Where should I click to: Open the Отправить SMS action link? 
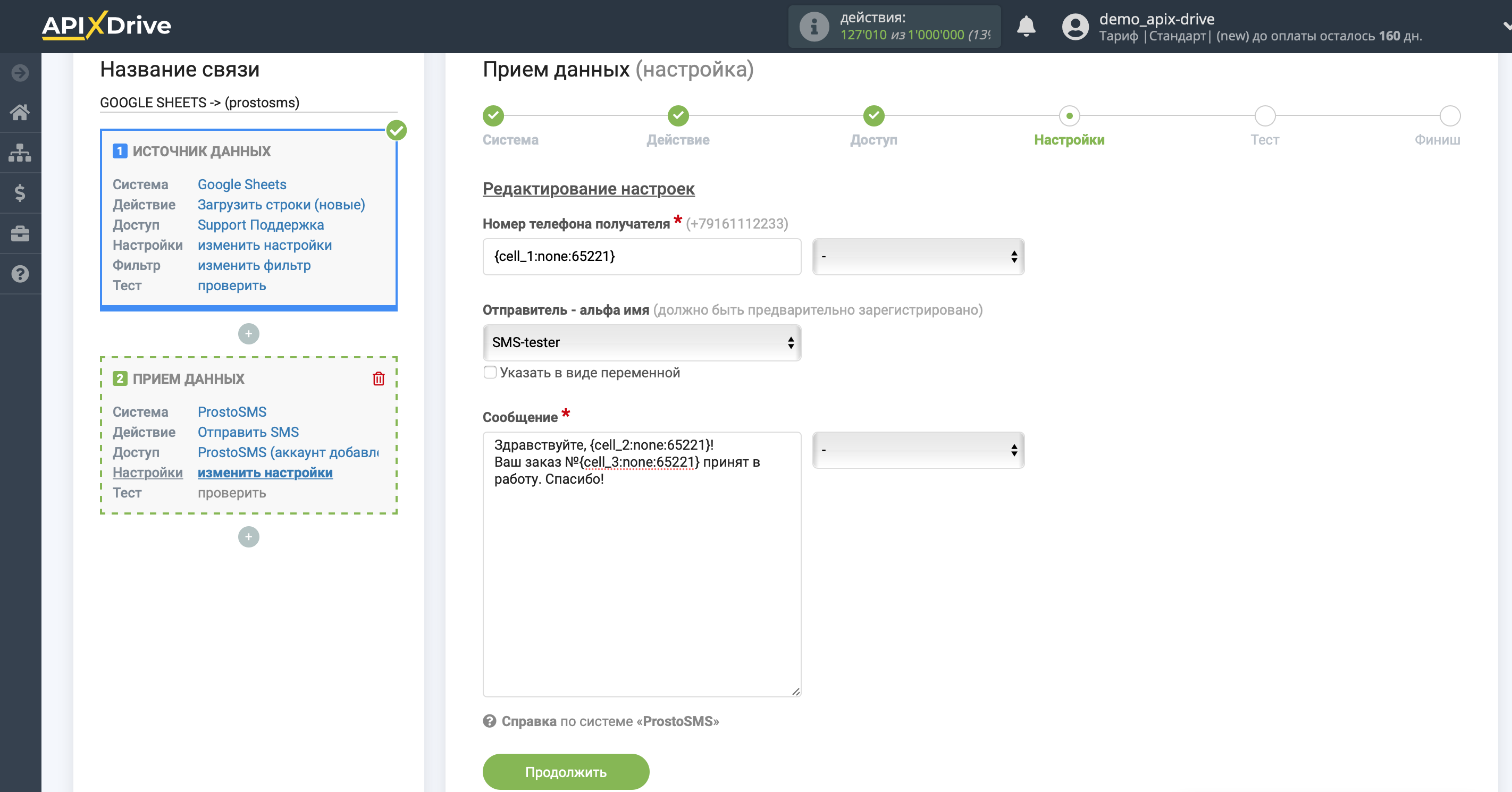(248, 432)
